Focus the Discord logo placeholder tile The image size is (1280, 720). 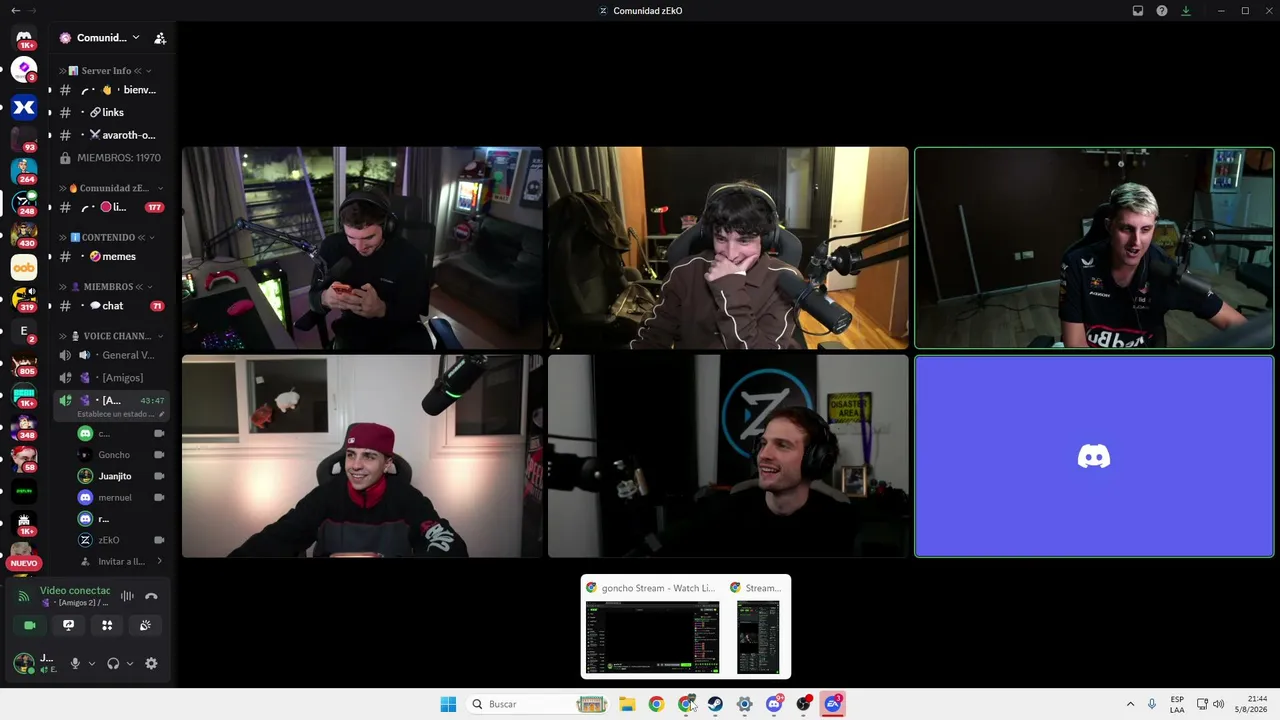pyautogui.click(x=1094, y=456)
